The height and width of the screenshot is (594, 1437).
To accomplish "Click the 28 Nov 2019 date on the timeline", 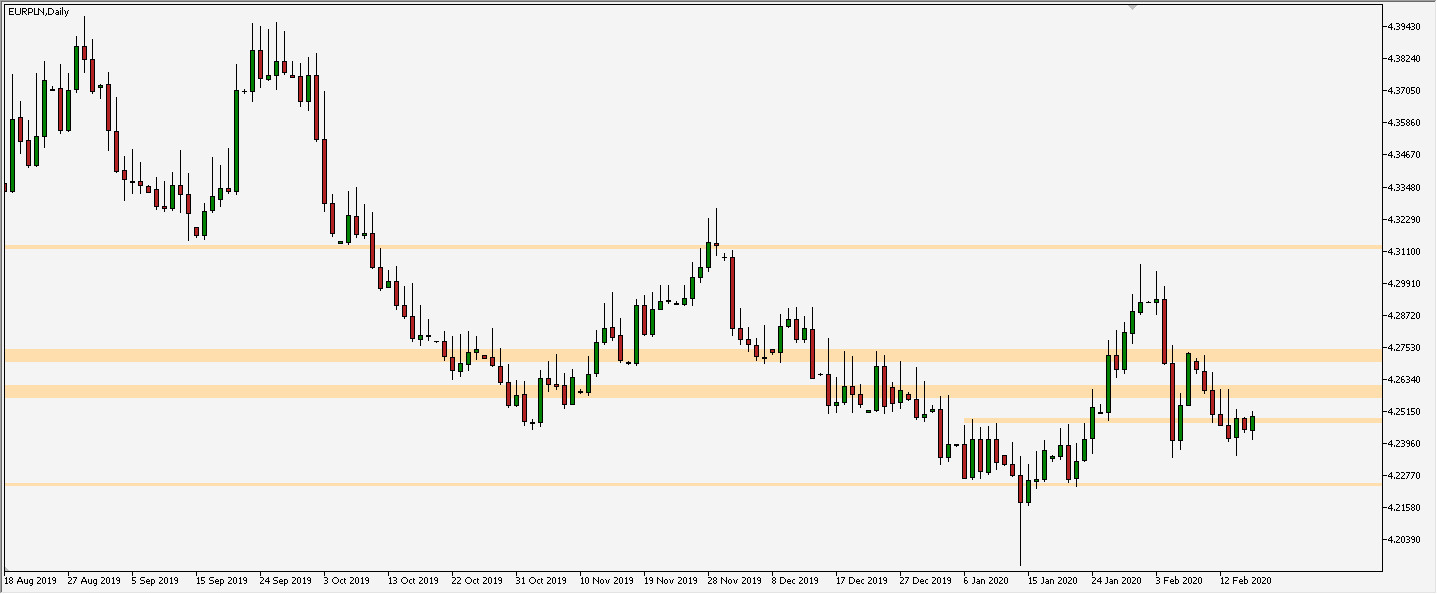I will point(737,579).
